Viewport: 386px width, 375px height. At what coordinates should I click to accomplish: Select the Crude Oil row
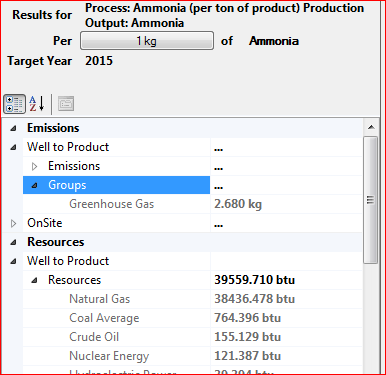click(x=192, y=337)
